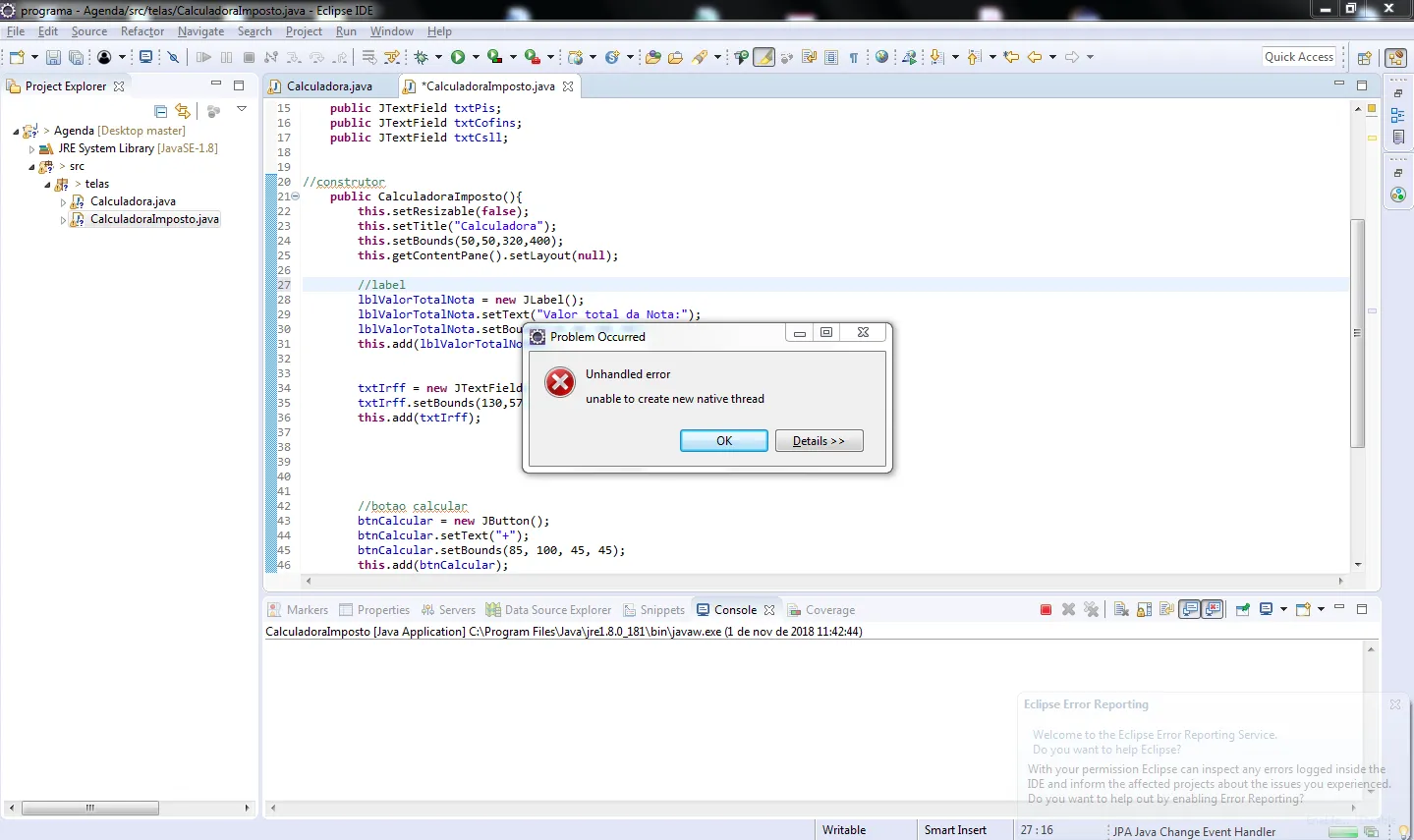This screenshot has height=840, width=1414.
Task: Open the Refactor menu
Action: click(142, 31)
